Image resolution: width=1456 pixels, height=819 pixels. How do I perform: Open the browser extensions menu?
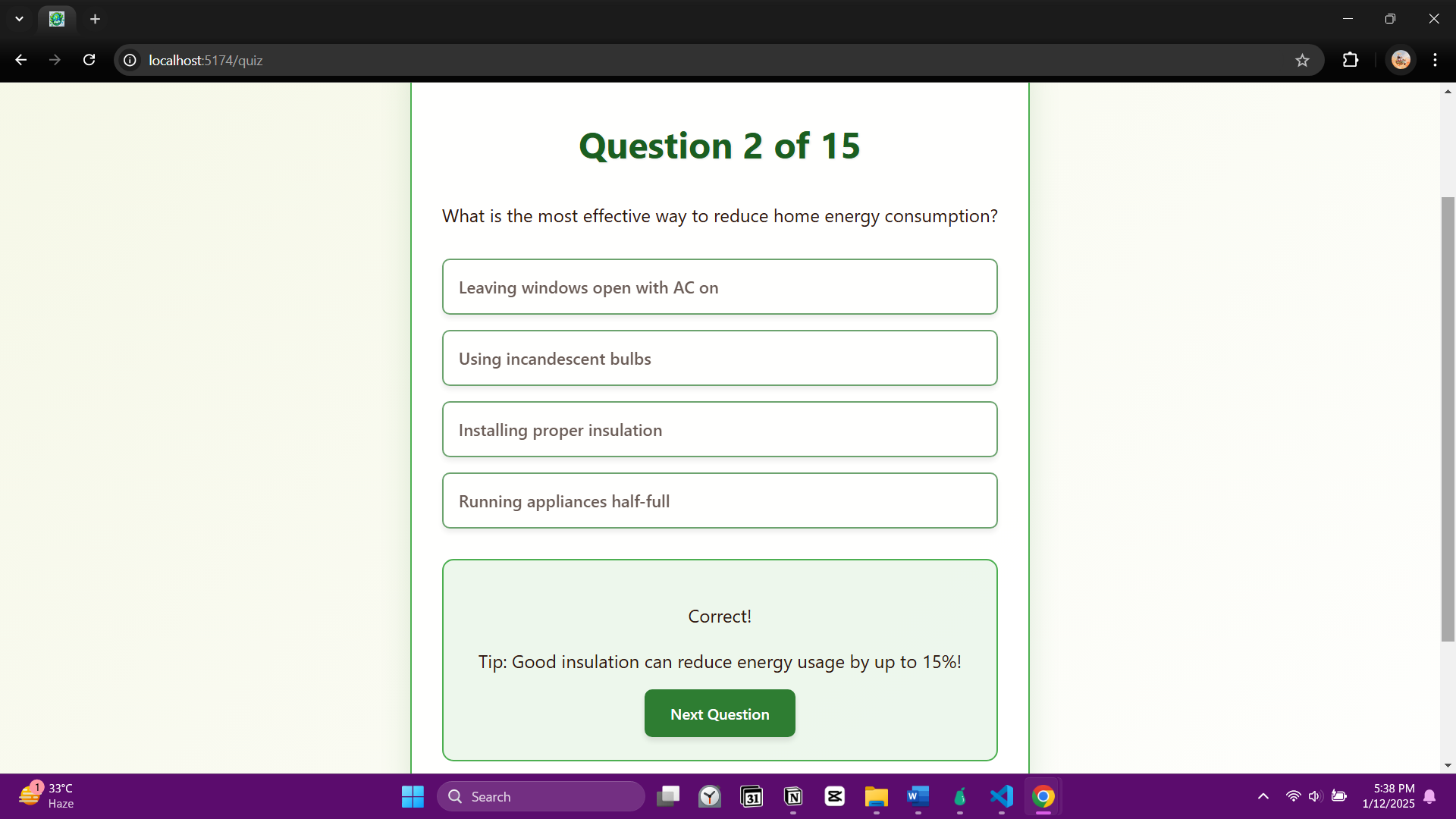point(1351,60)
